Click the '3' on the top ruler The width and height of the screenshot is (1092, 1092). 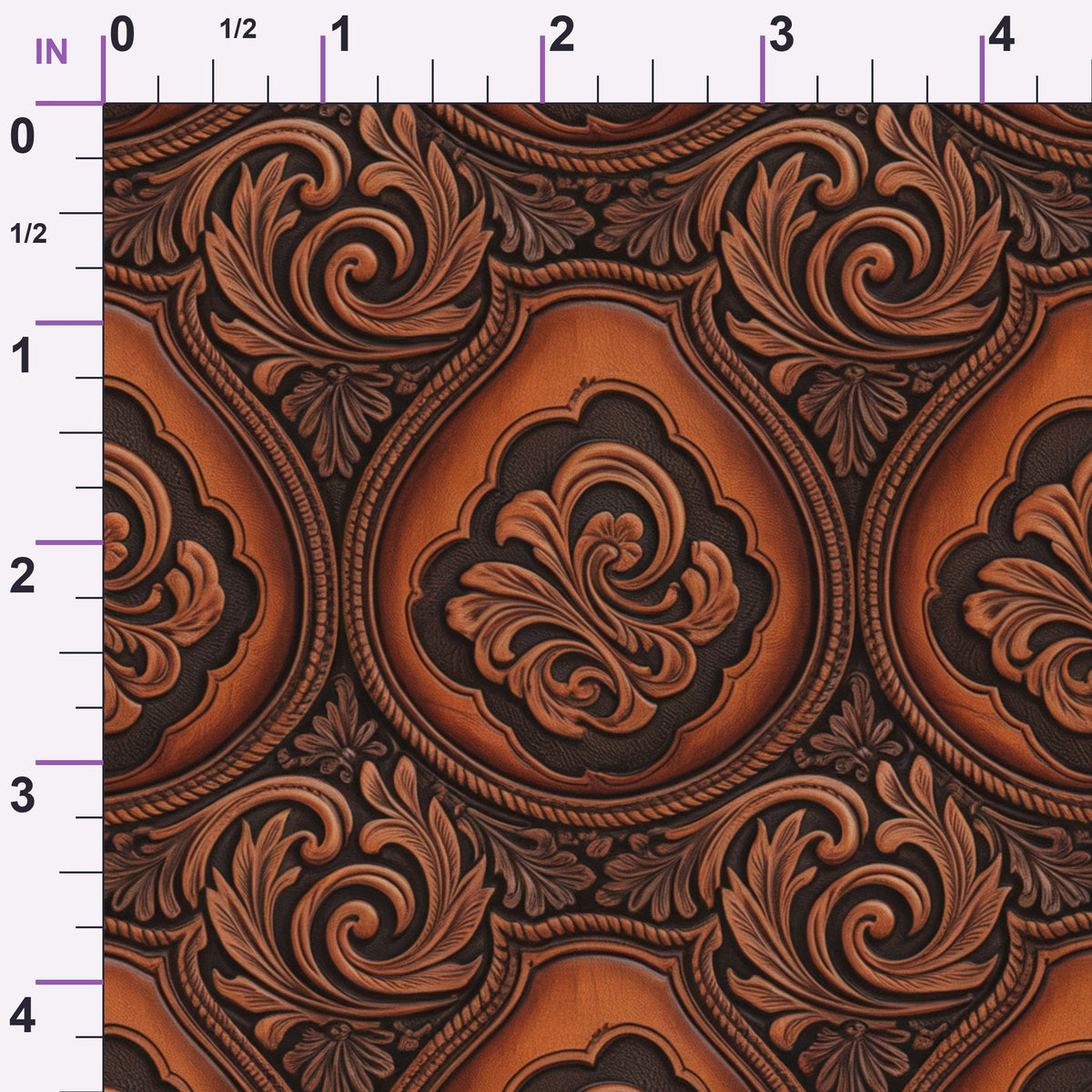click(782, 35)
